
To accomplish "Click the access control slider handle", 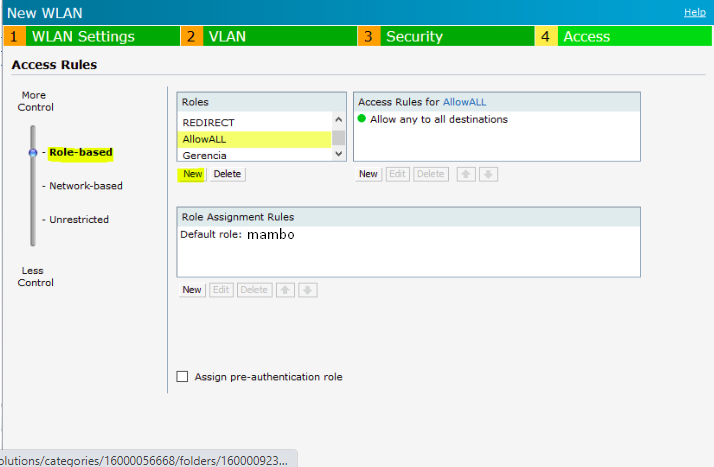I will coord(32,153).
